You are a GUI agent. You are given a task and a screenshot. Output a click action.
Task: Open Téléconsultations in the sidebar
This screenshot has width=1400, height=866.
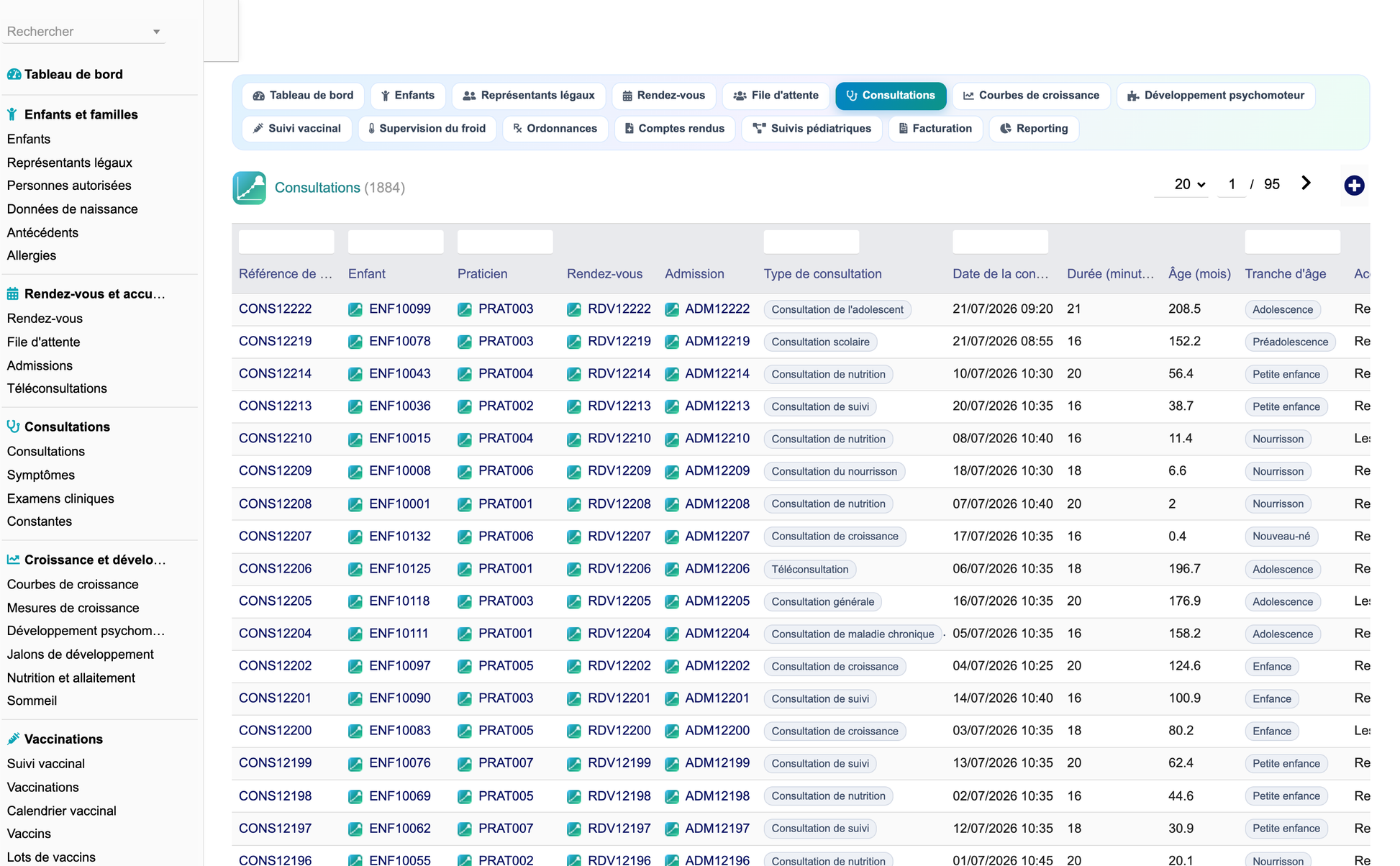[x=57, y=388]
